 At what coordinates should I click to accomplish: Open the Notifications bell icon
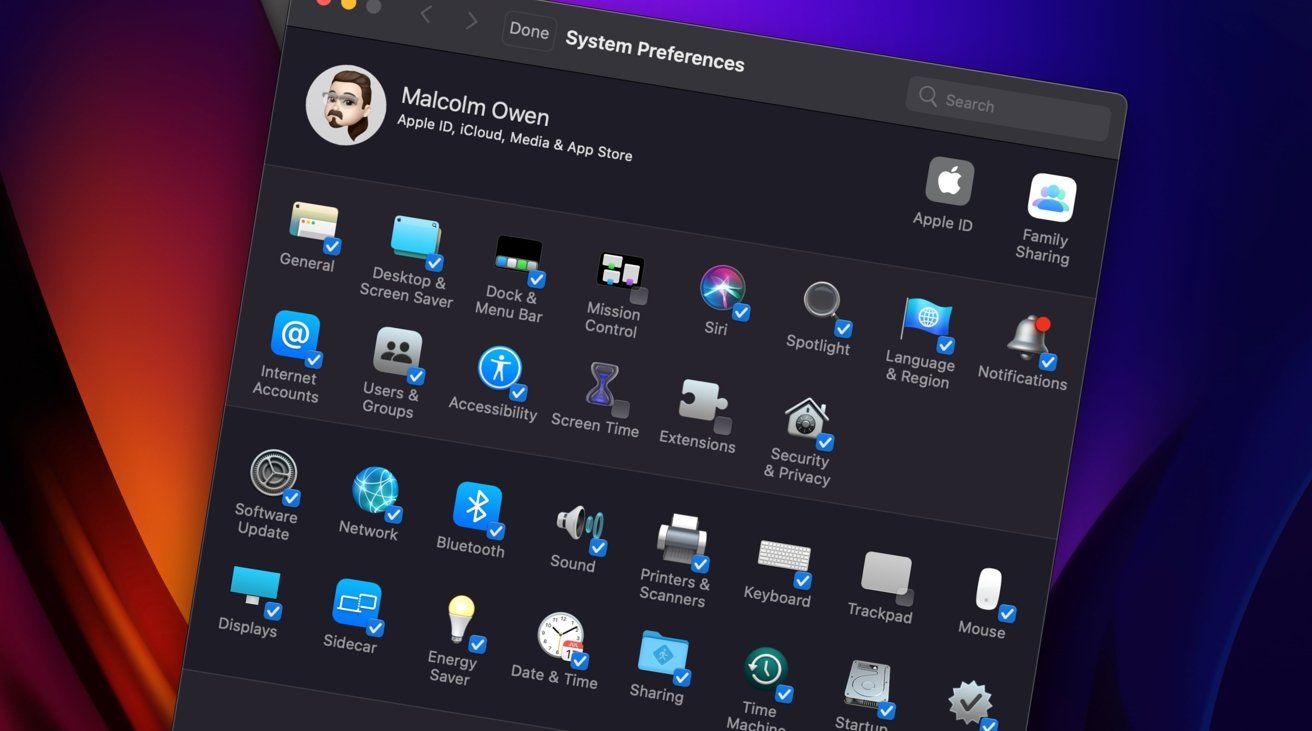click(x=1030, y=340)
